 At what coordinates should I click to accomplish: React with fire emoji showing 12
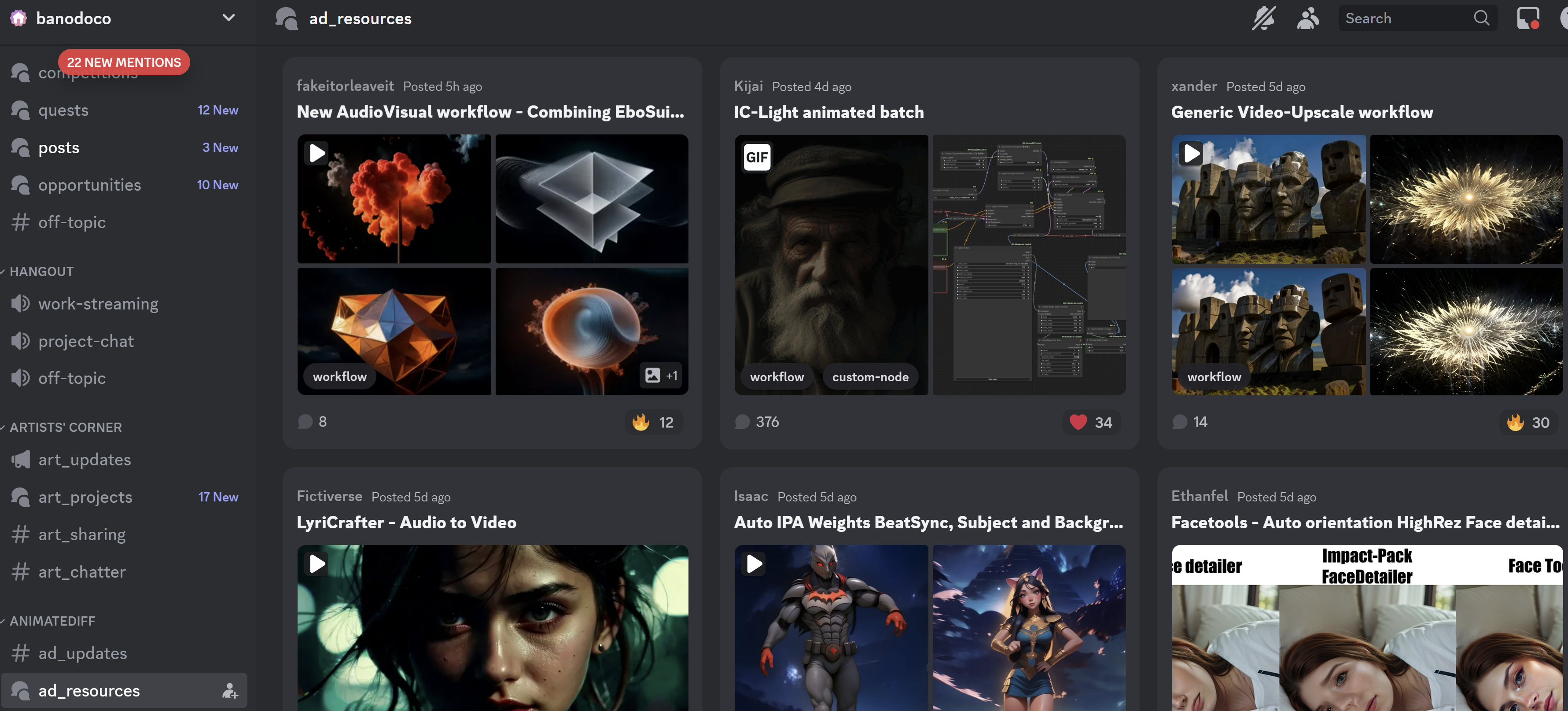653,423
